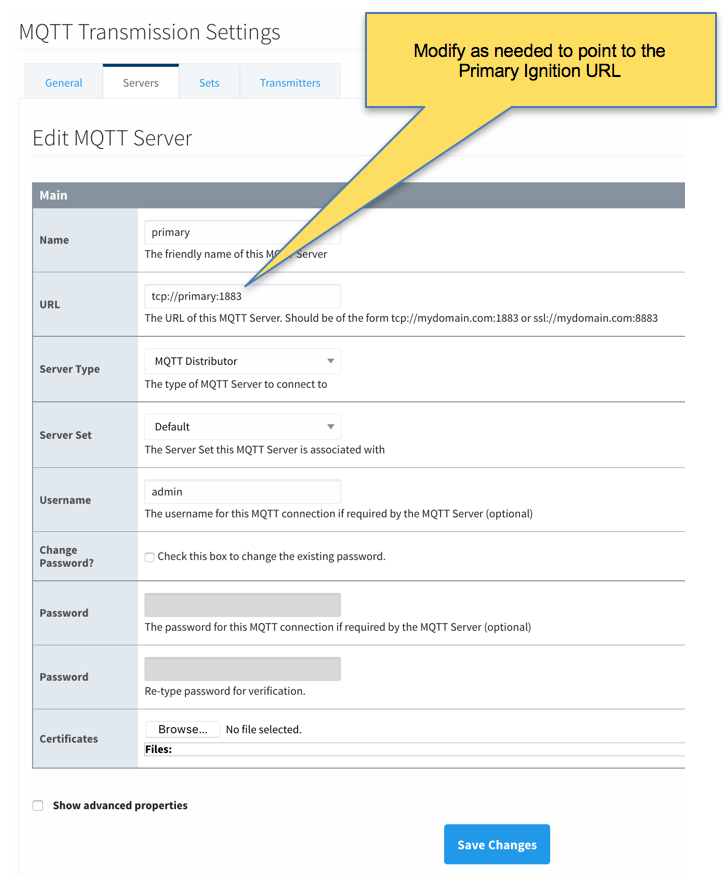Click Browse... to choose a certificate
Screen dimensions: 728x880
[x=182, y=729]
